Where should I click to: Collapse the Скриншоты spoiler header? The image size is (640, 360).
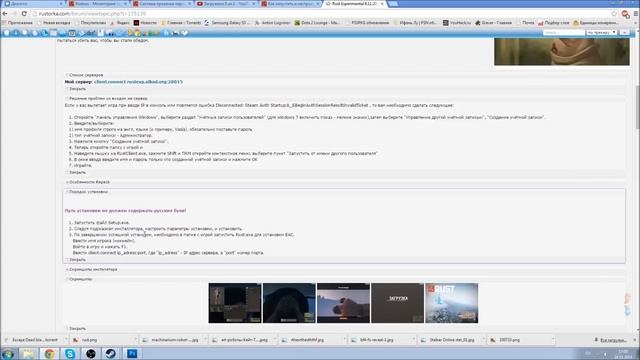point(79,279)
